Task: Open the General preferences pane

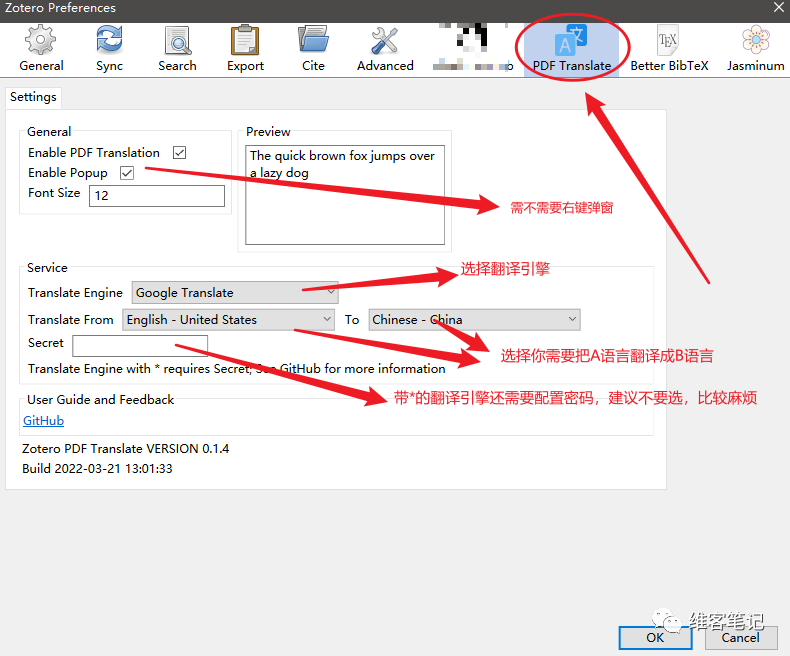Action: 41,50
